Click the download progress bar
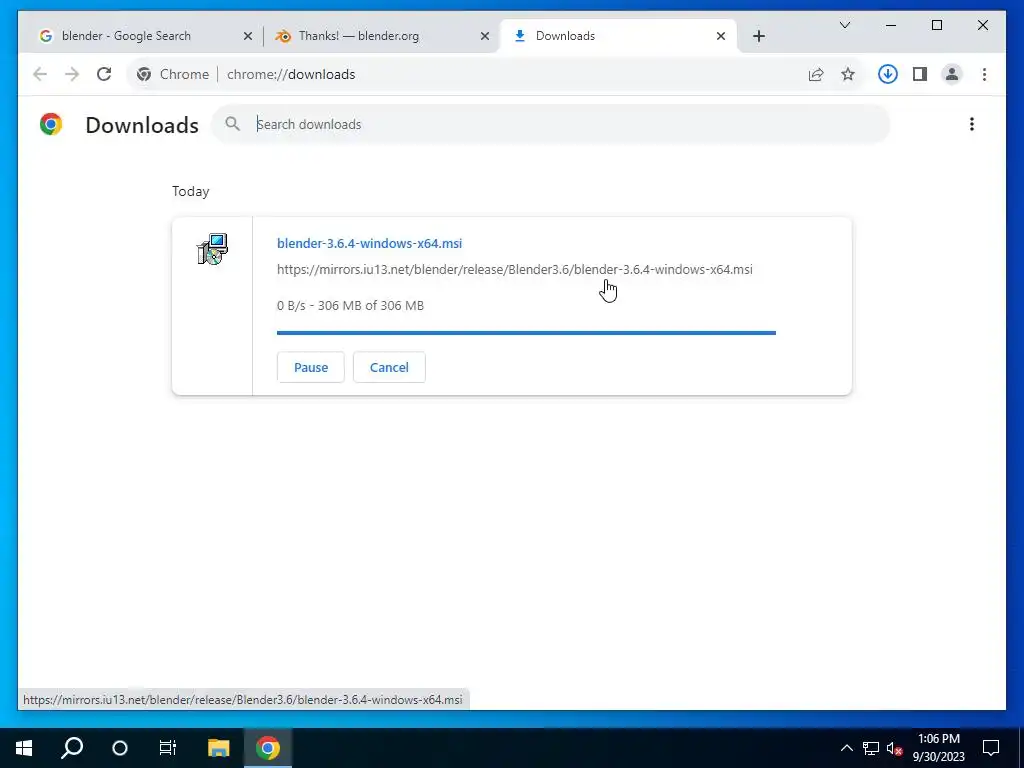Screen dimensions: 1024x768 [x=526, y=333]
